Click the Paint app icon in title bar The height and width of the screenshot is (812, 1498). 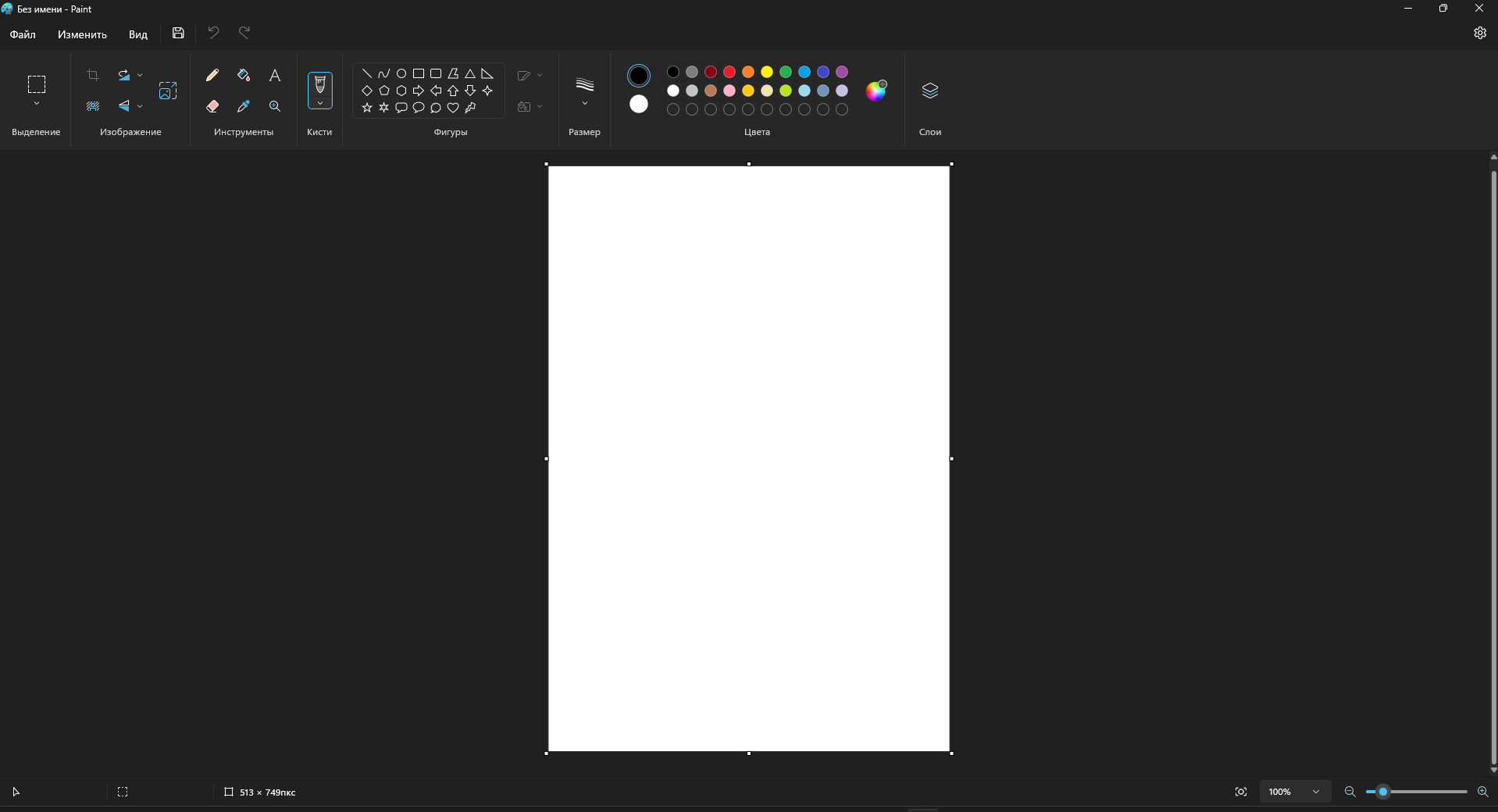pyautogui.click(x=7, y=9)
